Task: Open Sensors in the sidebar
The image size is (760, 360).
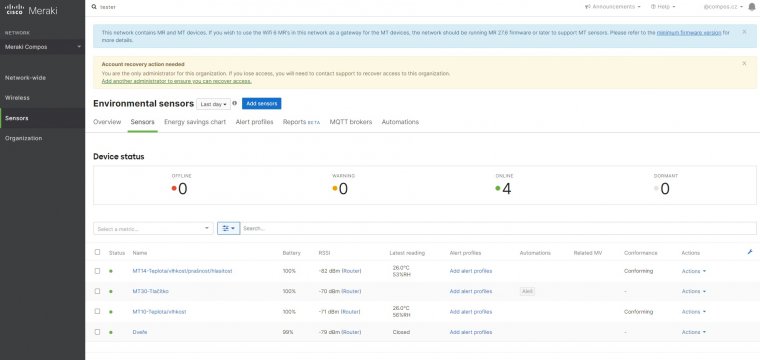Action: (x=43, y=118)
